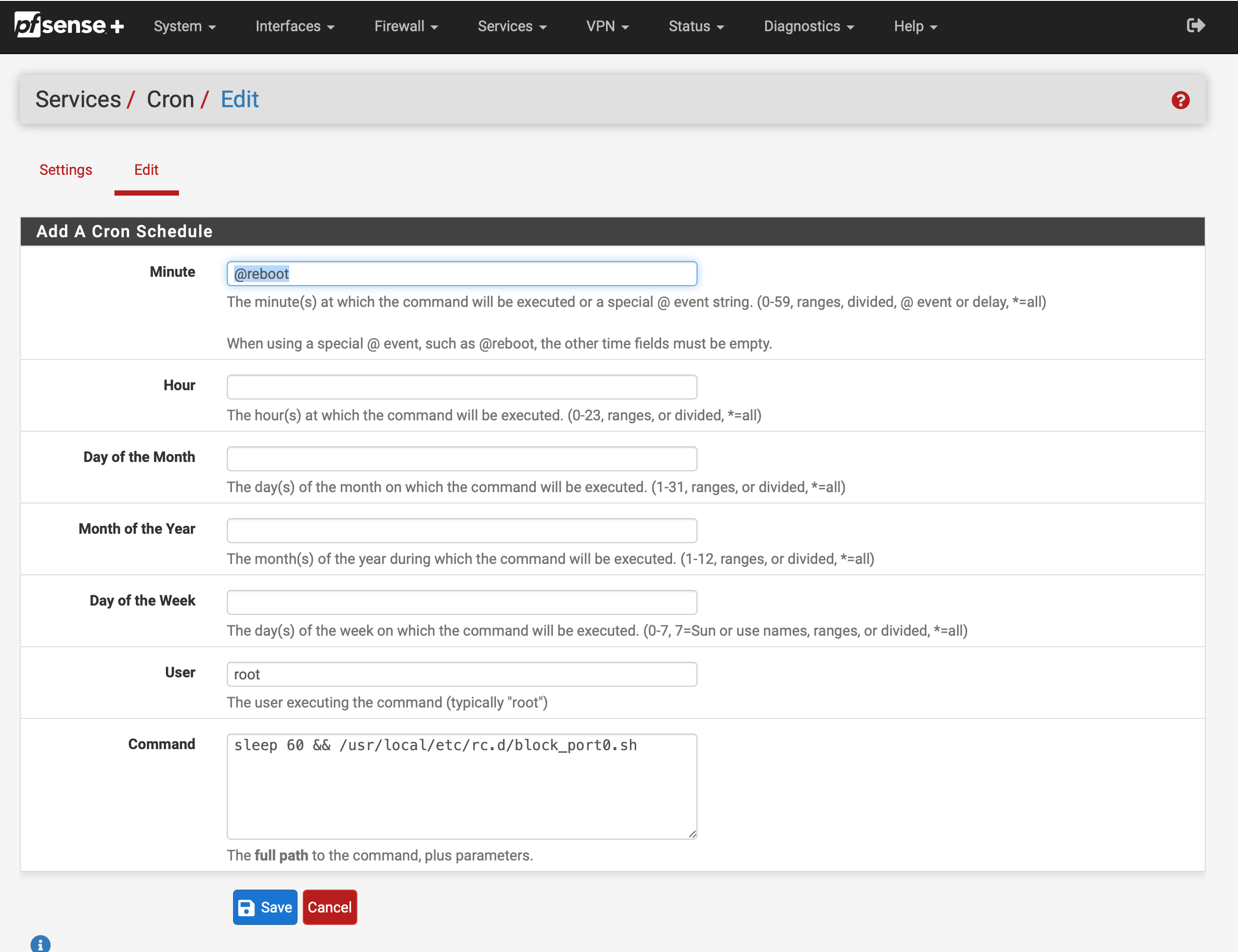Switch to the Settings tab
Image resolution: width=1238 pixels, height=952 pixels.
66,170
